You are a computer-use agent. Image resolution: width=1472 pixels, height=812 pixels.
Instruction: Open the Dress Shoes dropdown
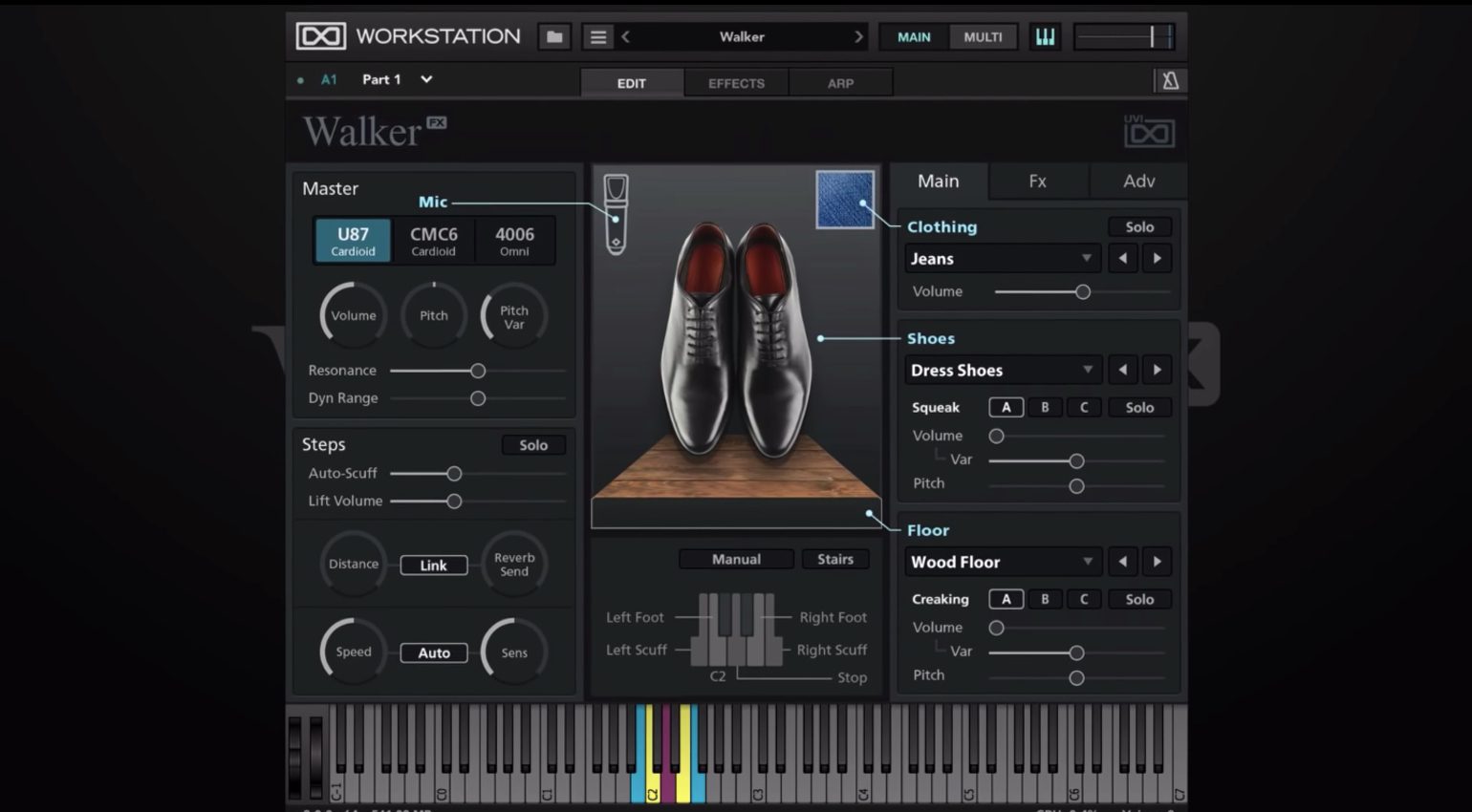click(1003, 370)
